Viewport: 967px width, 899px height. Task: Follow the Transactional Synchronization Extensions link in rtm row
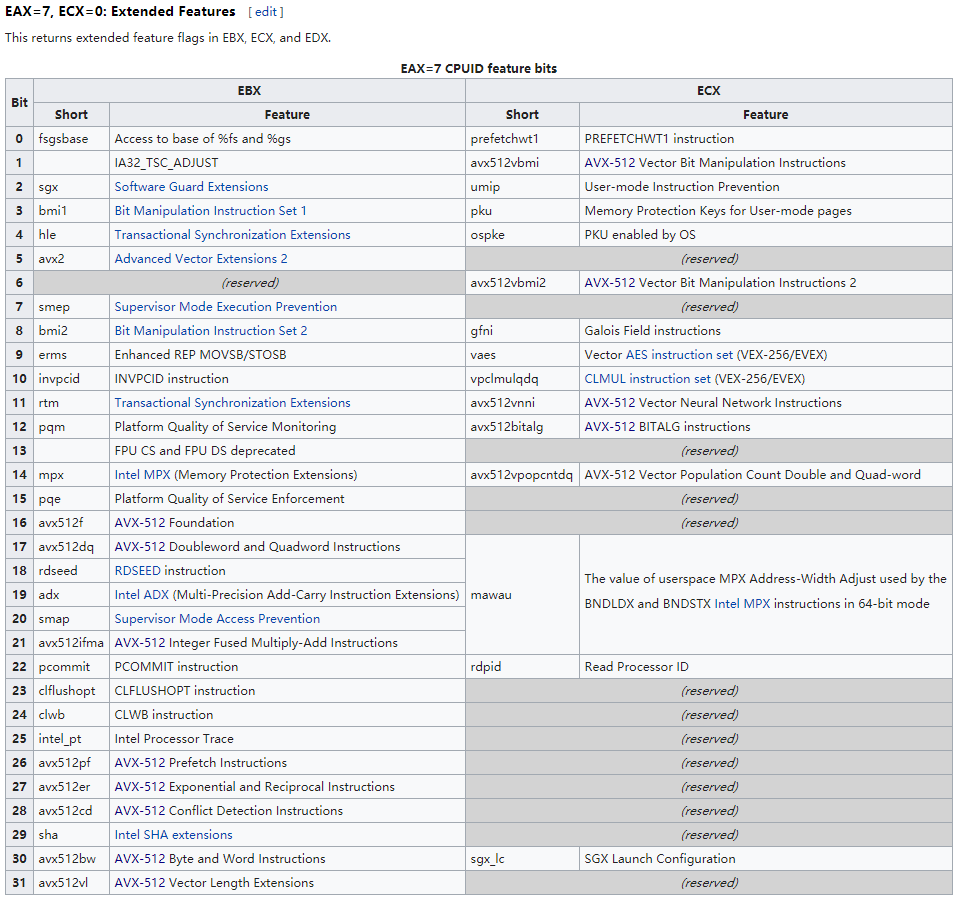(x=232, y=403)
